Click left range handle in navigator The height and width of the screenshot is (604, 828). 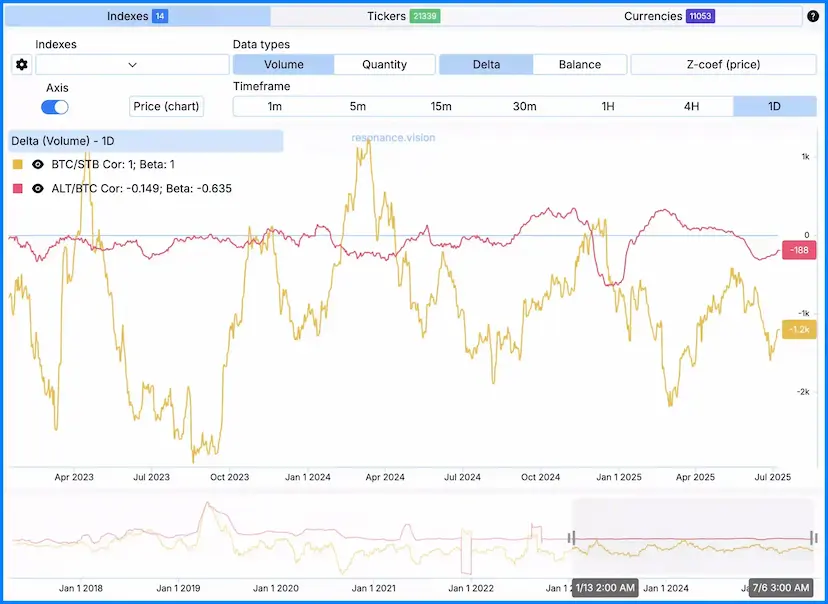[x=572, y=538]
